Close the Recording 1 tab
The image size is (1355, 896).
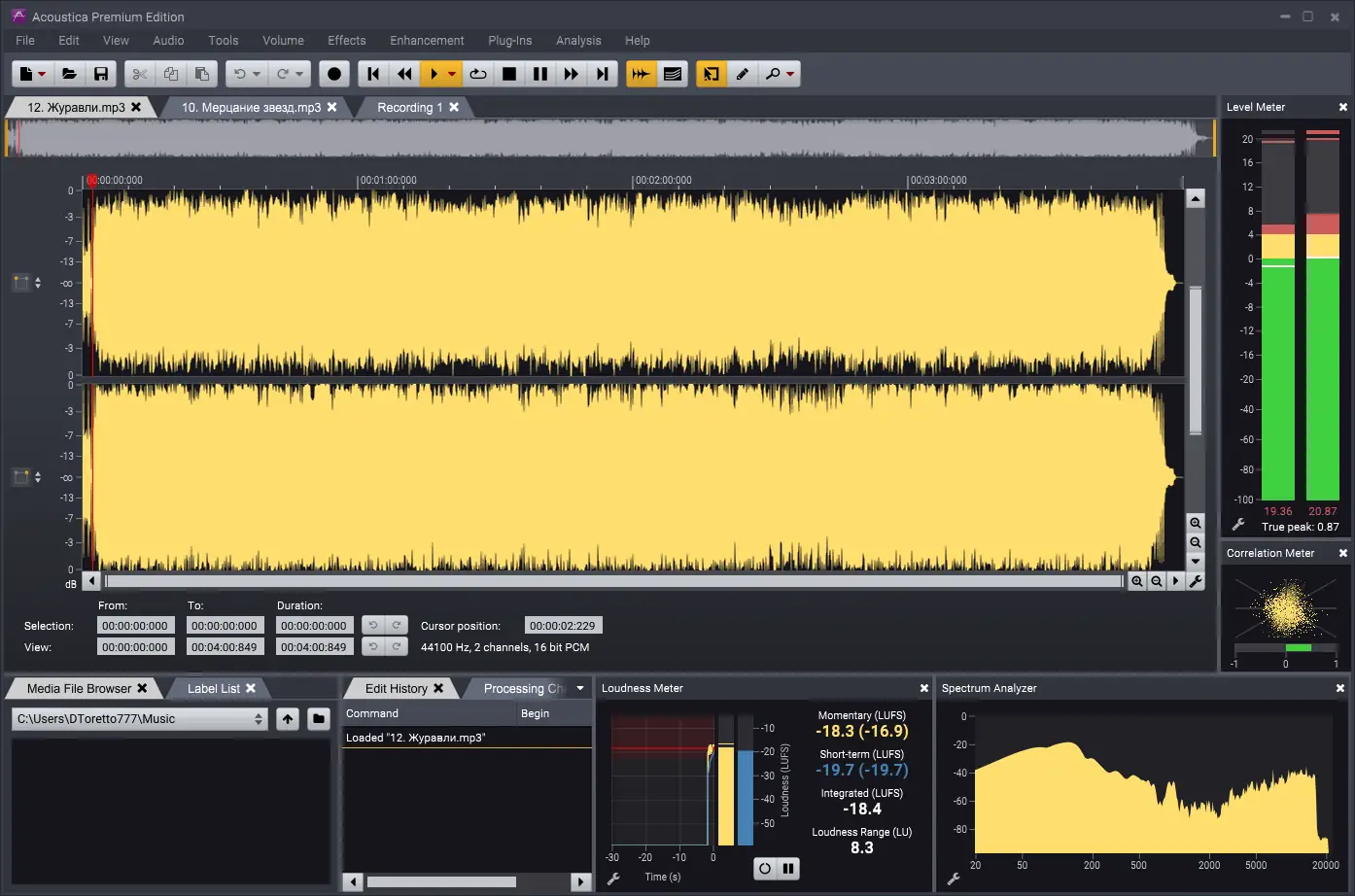click(x=454, y=107)
